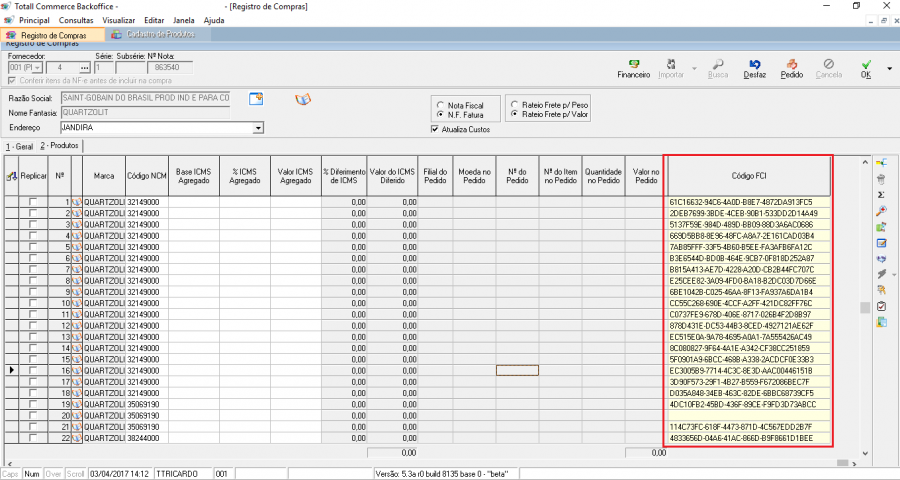Open the Consultas menu
This screenshot has height=480, width=900.
(76, 20)
